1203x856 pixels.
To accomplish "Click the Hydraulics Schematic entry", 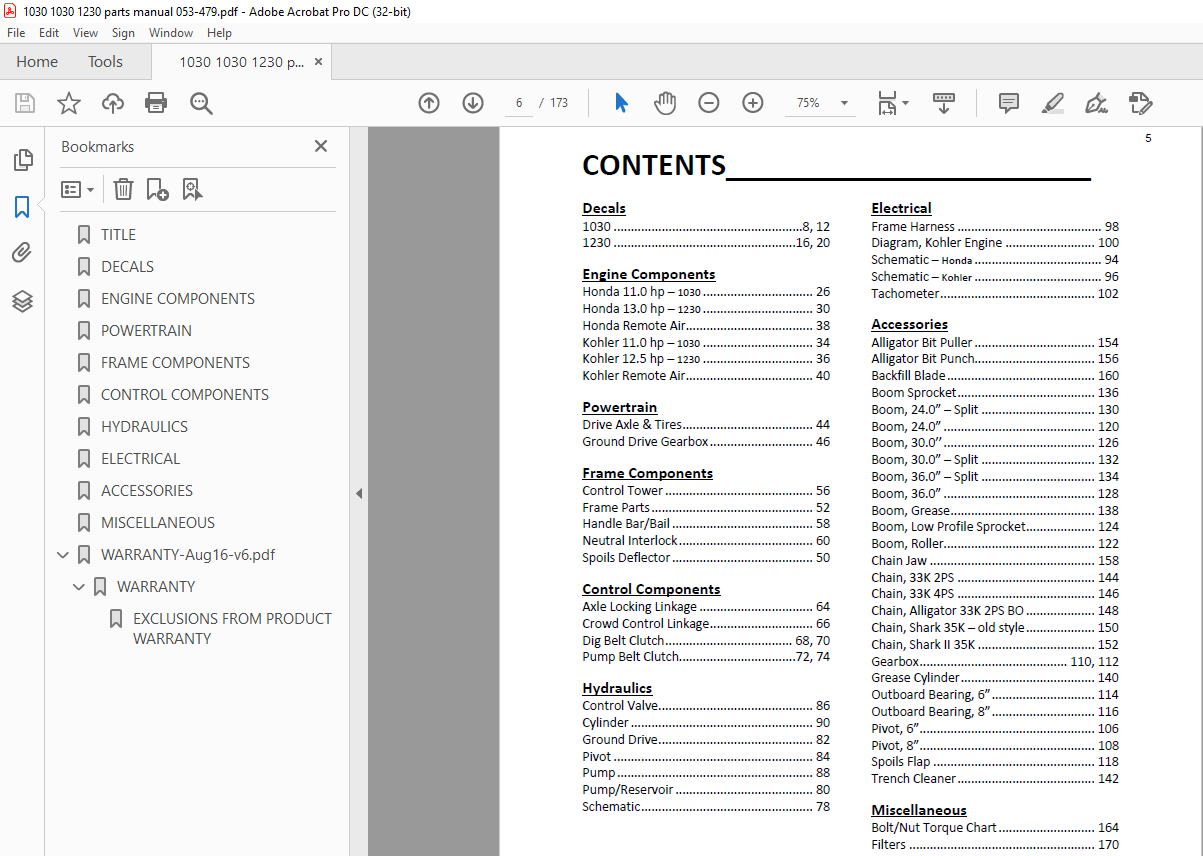I will [706, 807].
